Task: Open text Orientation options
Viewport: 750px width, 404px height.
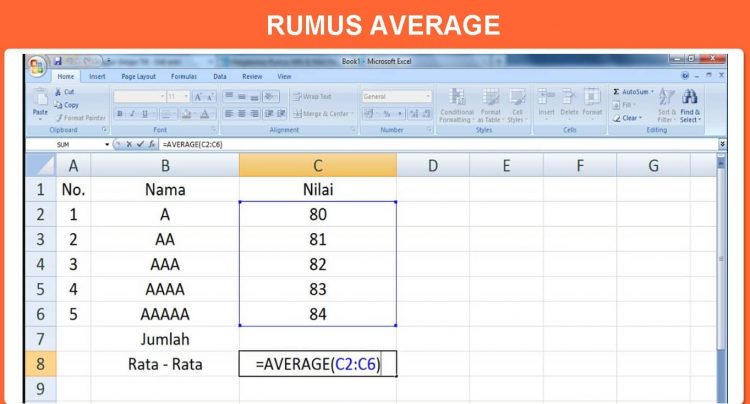Action: pyautogui.click(x=270, y=97)
